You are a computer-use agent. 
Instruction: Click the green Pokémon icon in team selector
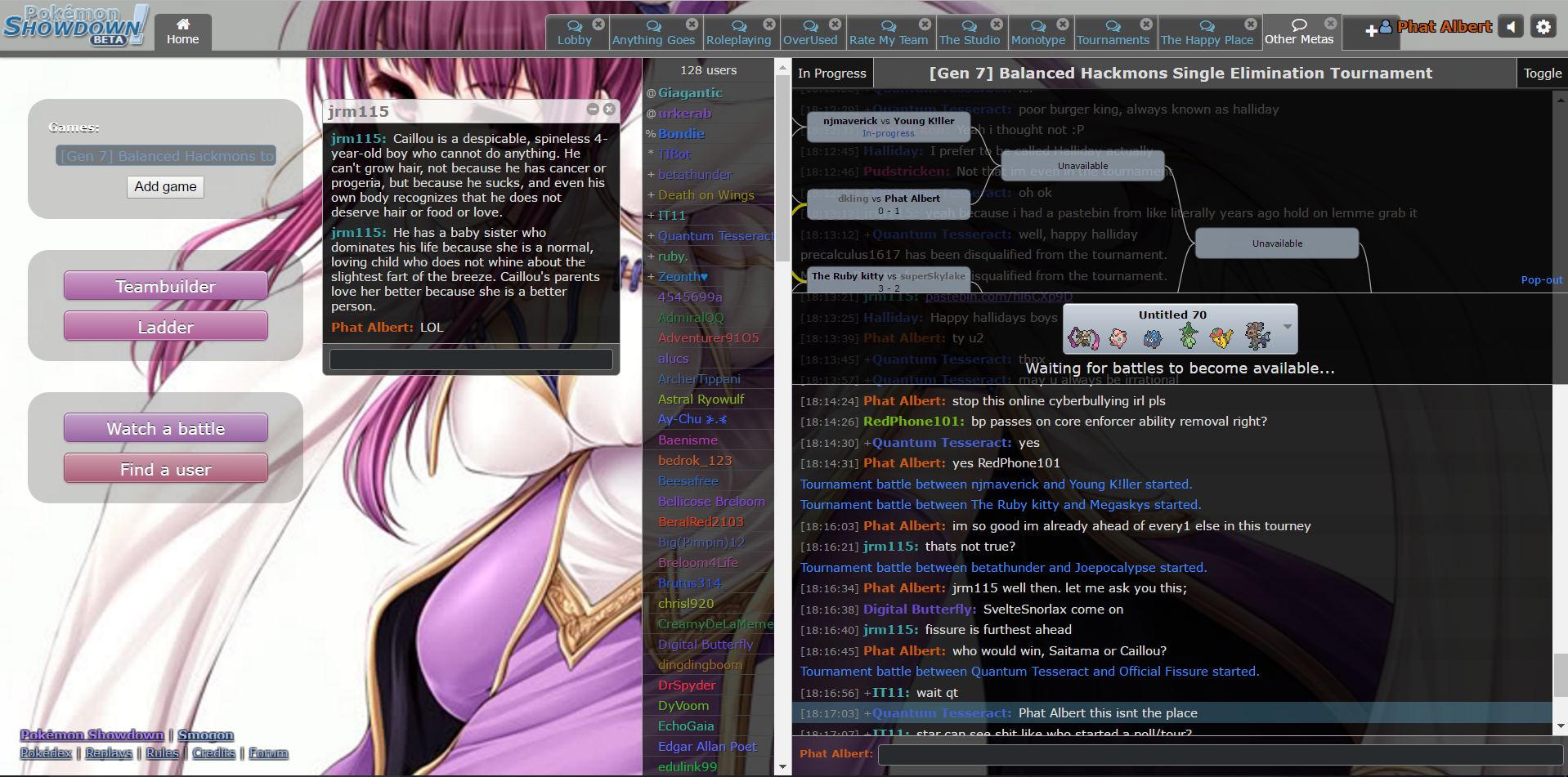click(1189, 335)
